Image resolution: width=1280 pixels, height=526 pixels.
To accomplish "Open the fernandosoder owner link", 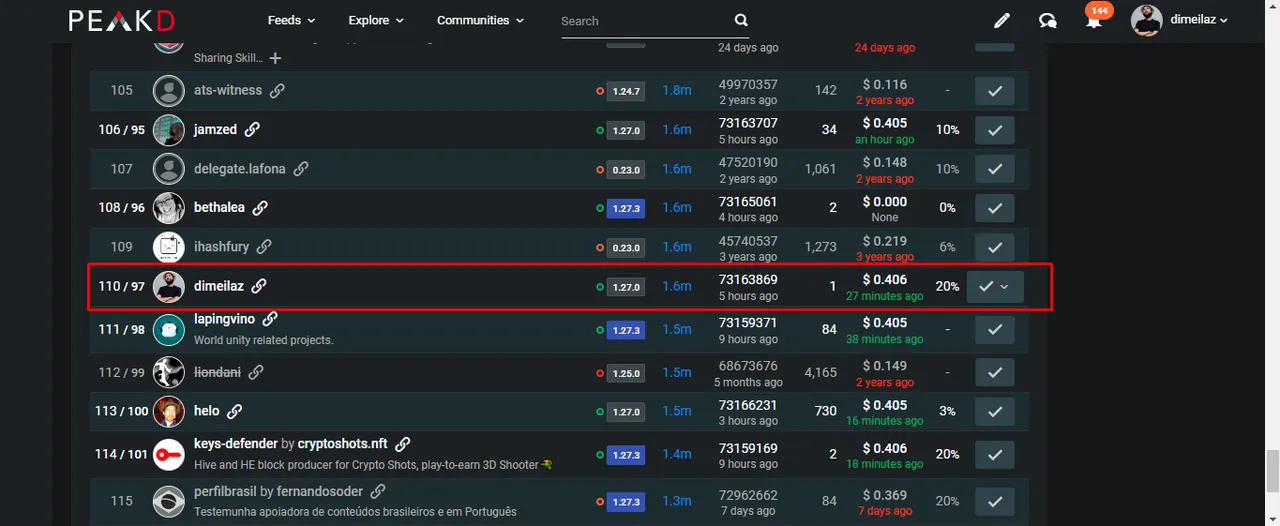I will 320,492.
